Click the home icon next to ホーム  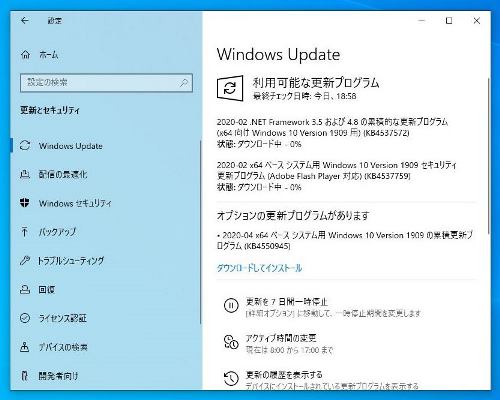[25, 54]
